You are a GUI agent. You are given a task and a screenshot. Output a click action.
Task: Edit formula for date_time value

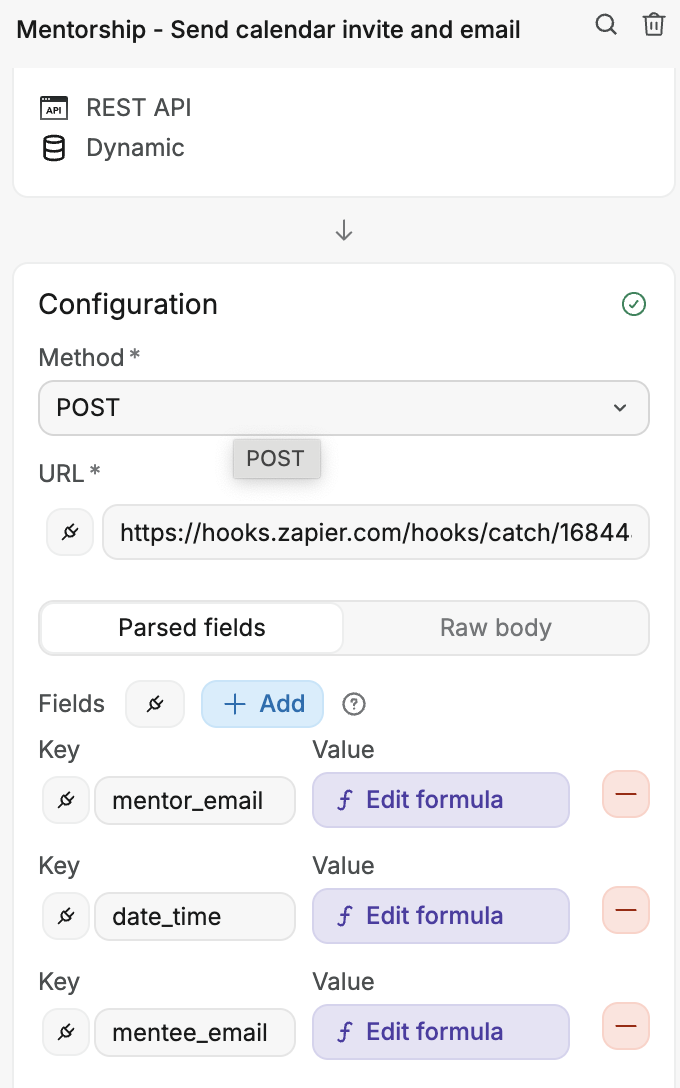pyautogui.click(x=441, y=916)
